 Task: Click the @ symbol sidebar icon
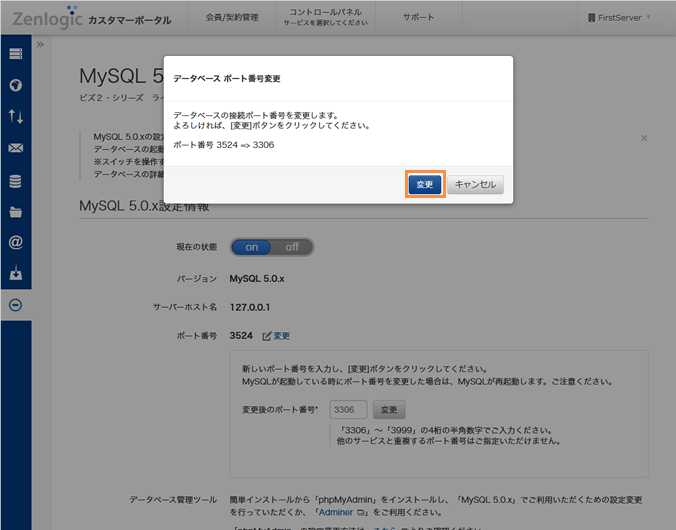pos(15,242)
